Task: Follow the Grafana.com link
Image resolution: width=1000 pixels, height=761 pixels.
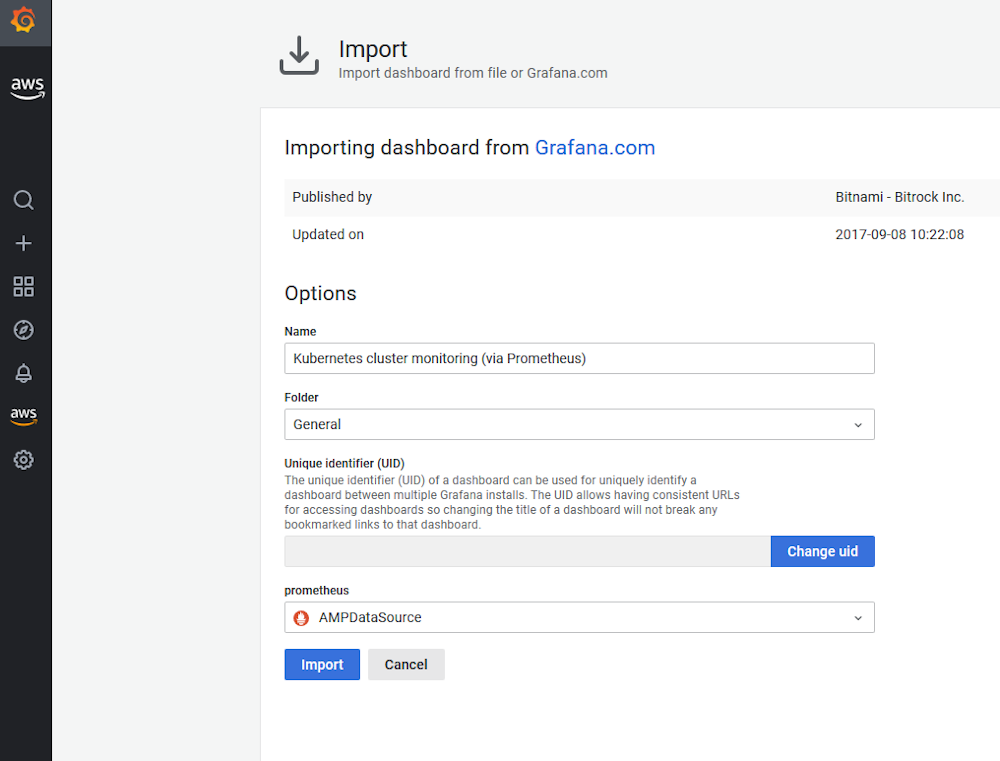Action: (595, 148)
